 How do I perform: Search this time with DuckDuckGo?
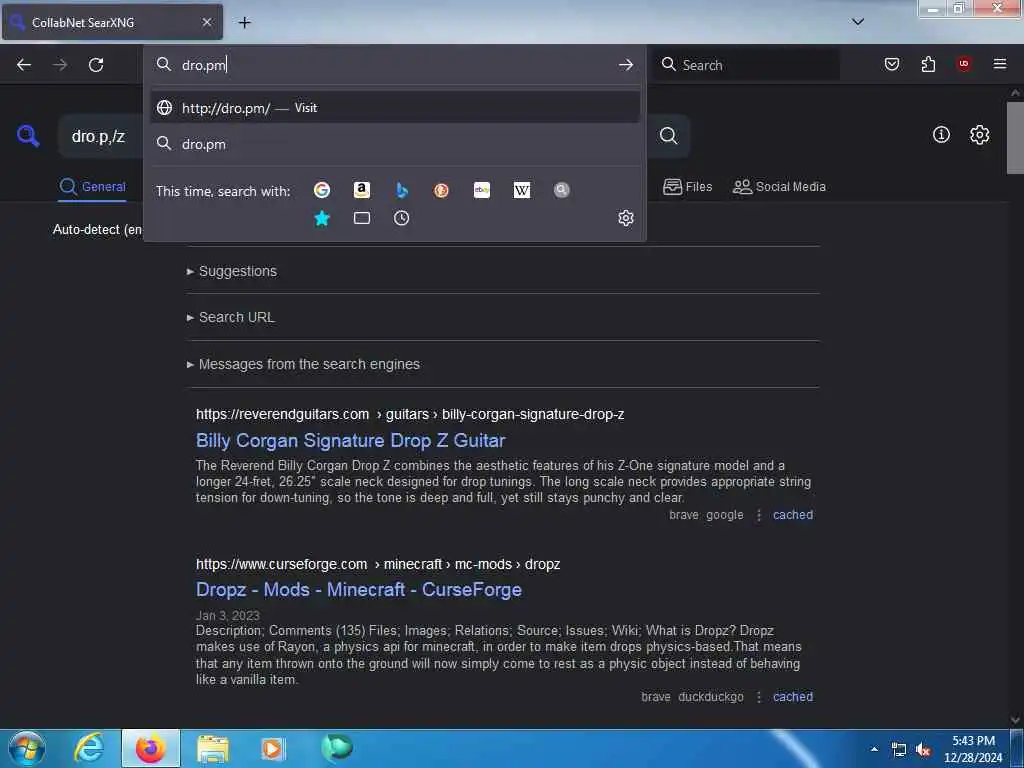point(441,190)
